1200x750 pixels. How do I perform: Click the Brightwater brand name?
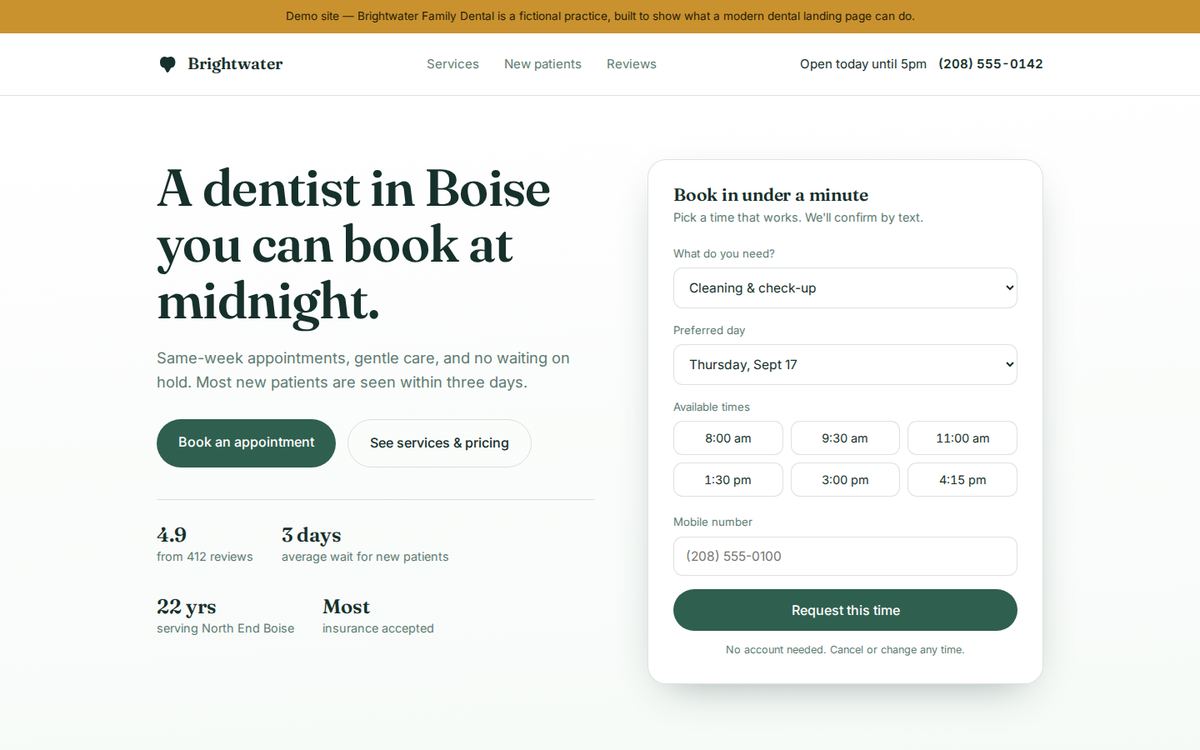[235, 64]
